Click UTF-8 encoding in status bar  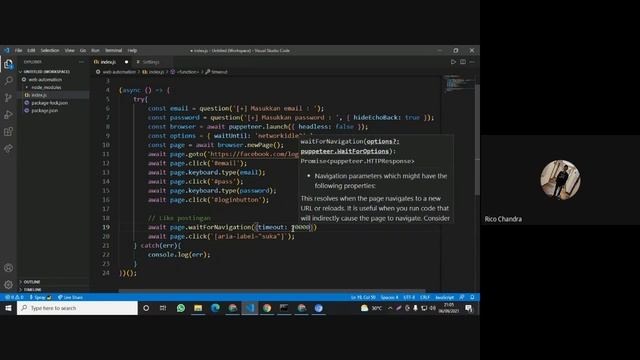click(x=409, y=297)
